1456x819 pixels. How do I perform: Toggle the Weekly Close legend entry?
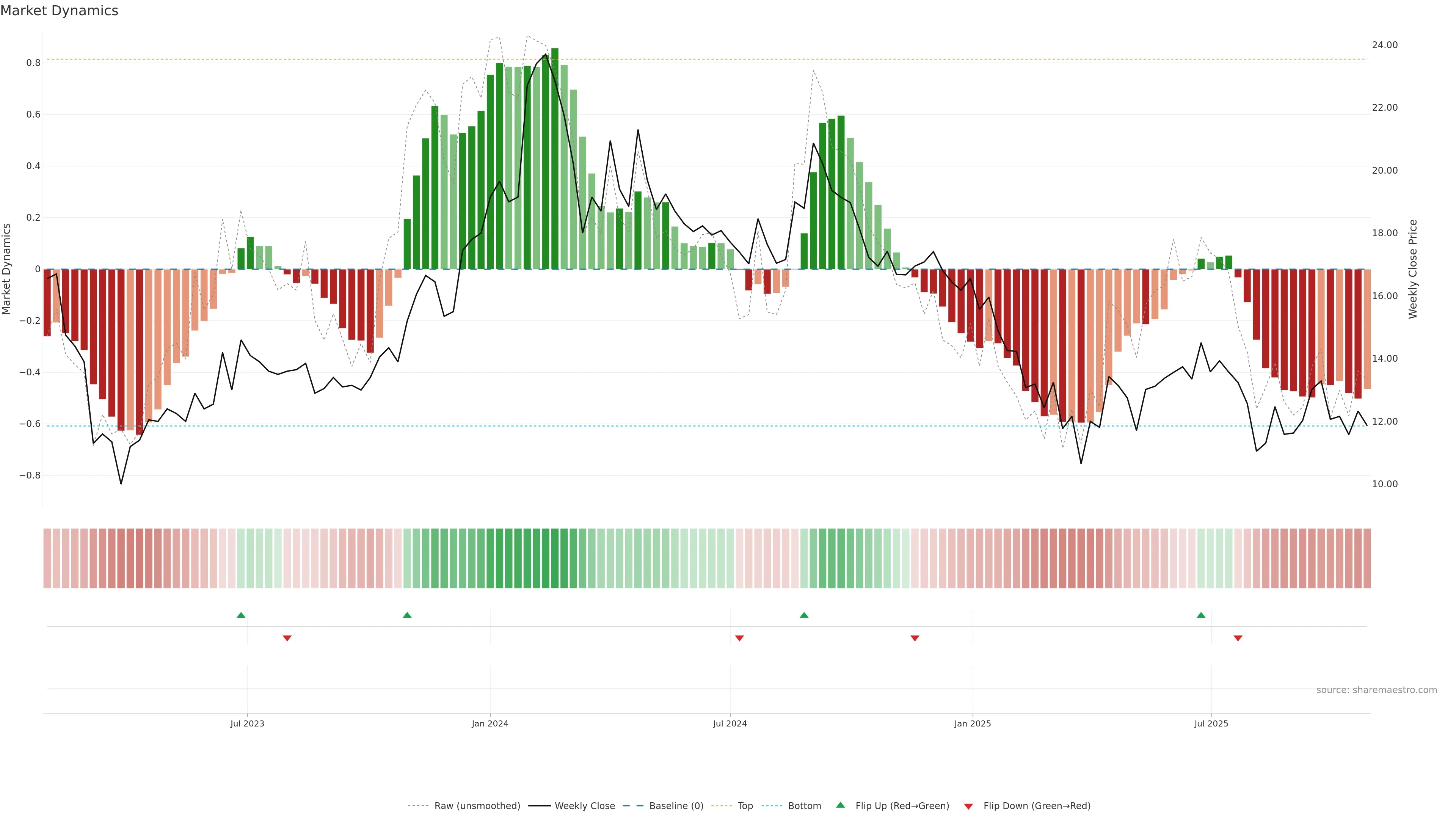tap(584, 806)
